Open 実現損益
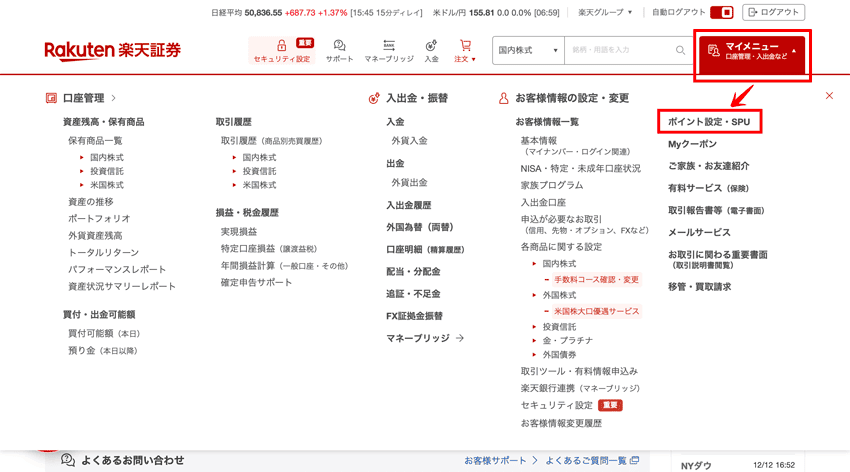Viewport: 850px width, 472px height. coord(239,232)
